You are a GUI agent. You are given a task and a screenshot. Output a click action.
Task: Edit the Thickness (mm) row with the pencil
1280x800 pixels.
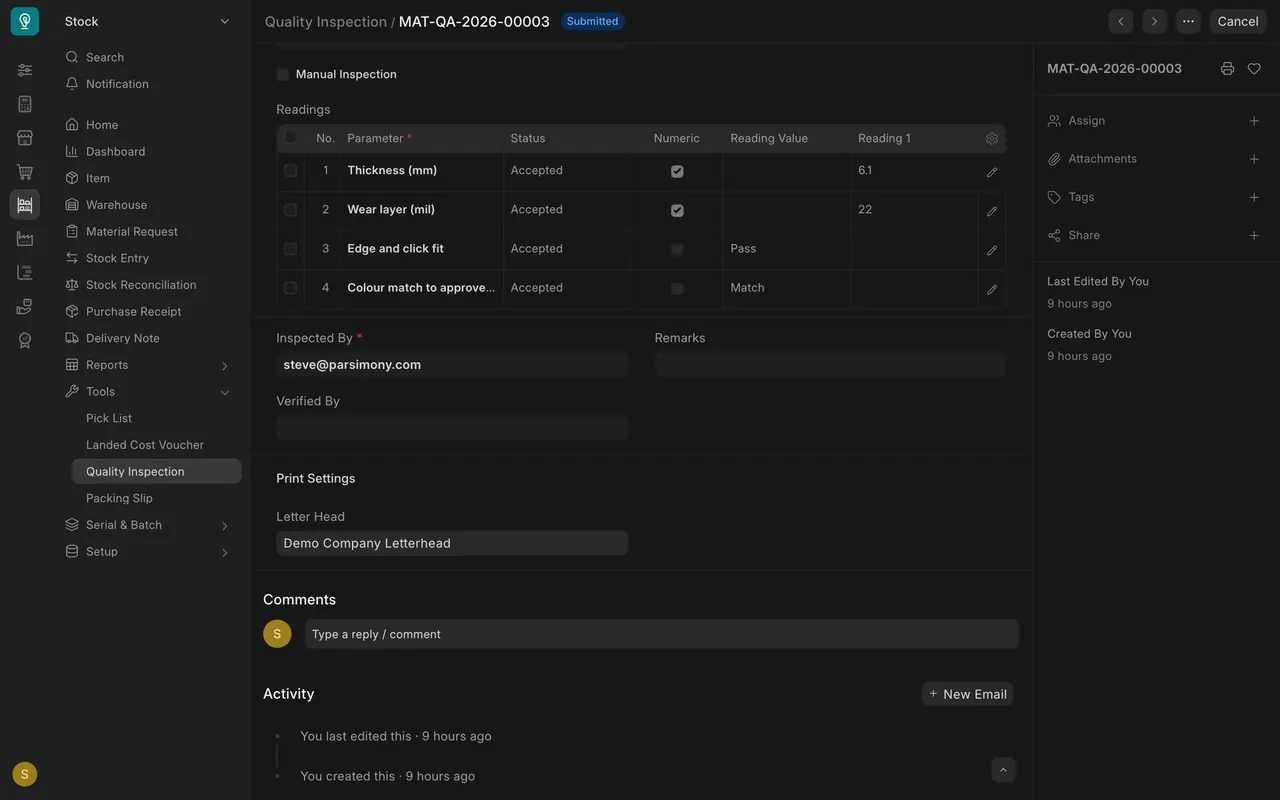click(x=992, y=172)
